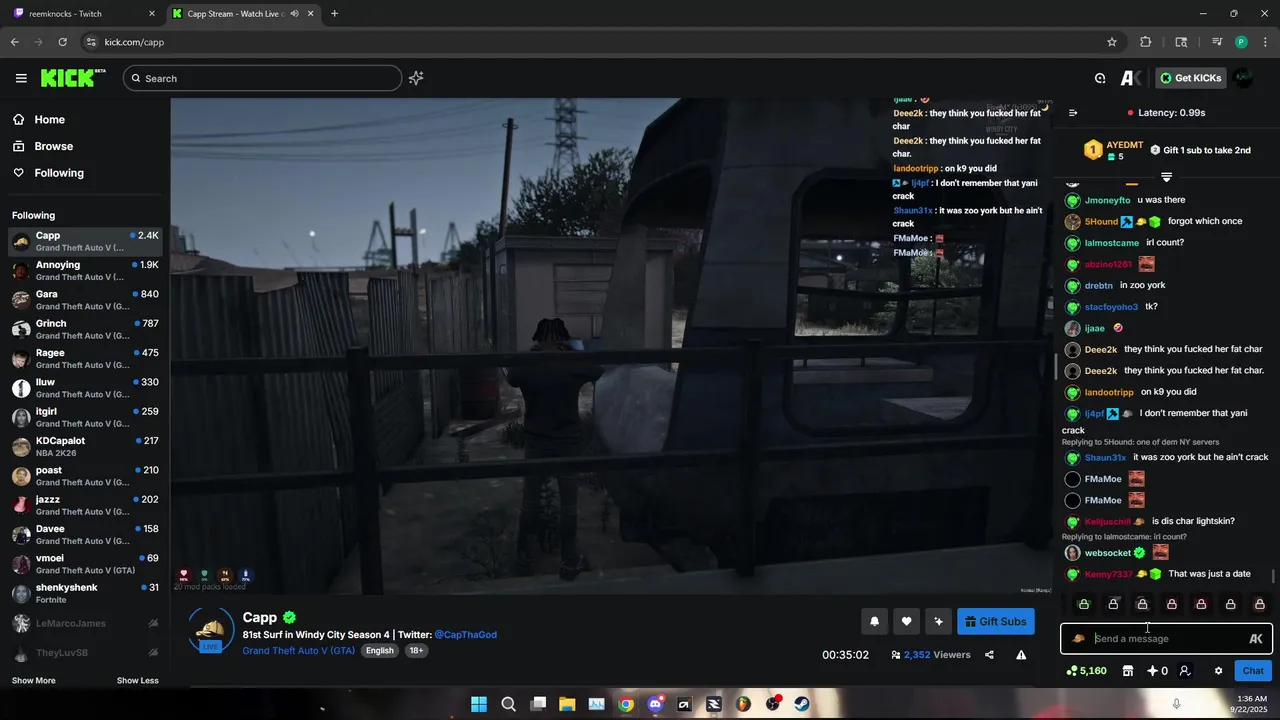The width and height of the screenshot is (1280, 720).
Task: Bookmark this page with star icon
Action: click(x=1111, y=42)
